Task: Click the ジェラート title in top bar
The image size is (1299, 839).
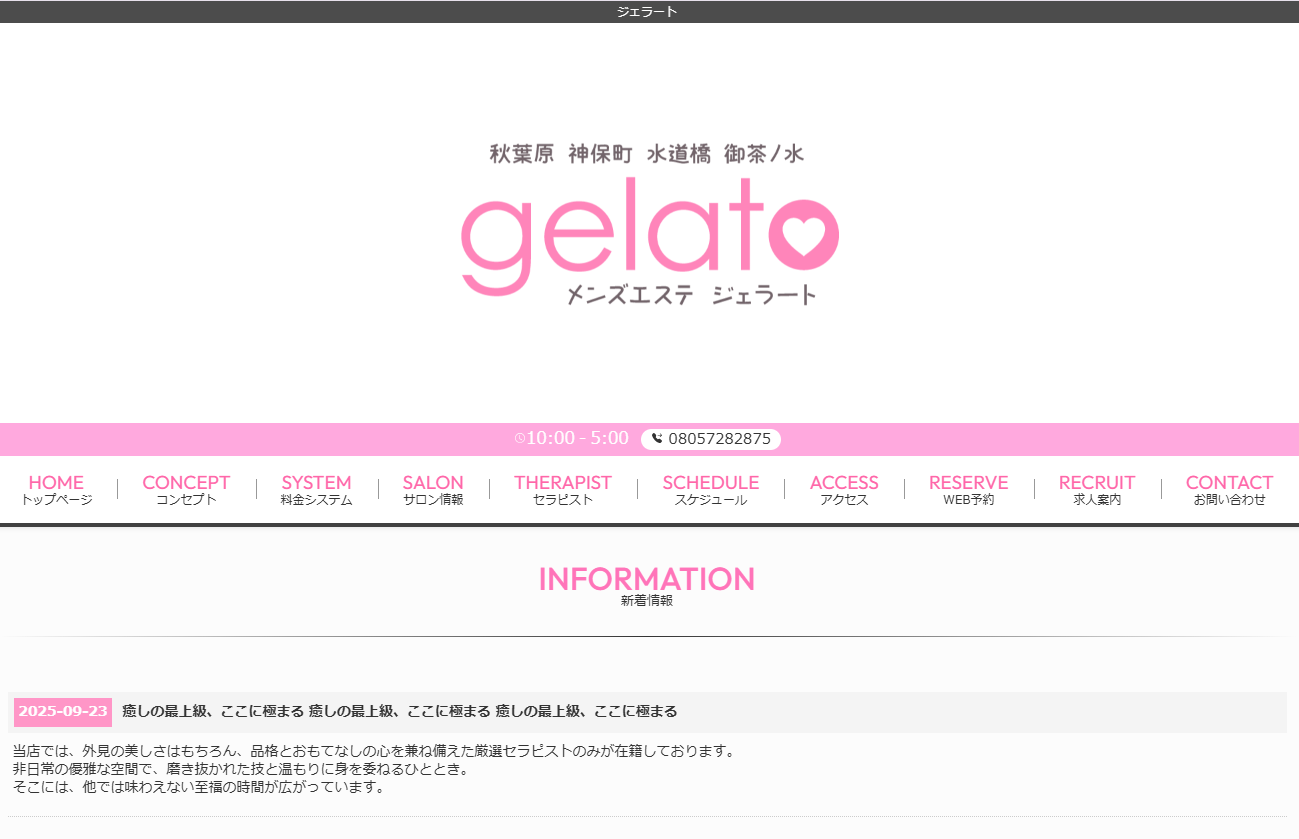Action: (x=647, y=12)
